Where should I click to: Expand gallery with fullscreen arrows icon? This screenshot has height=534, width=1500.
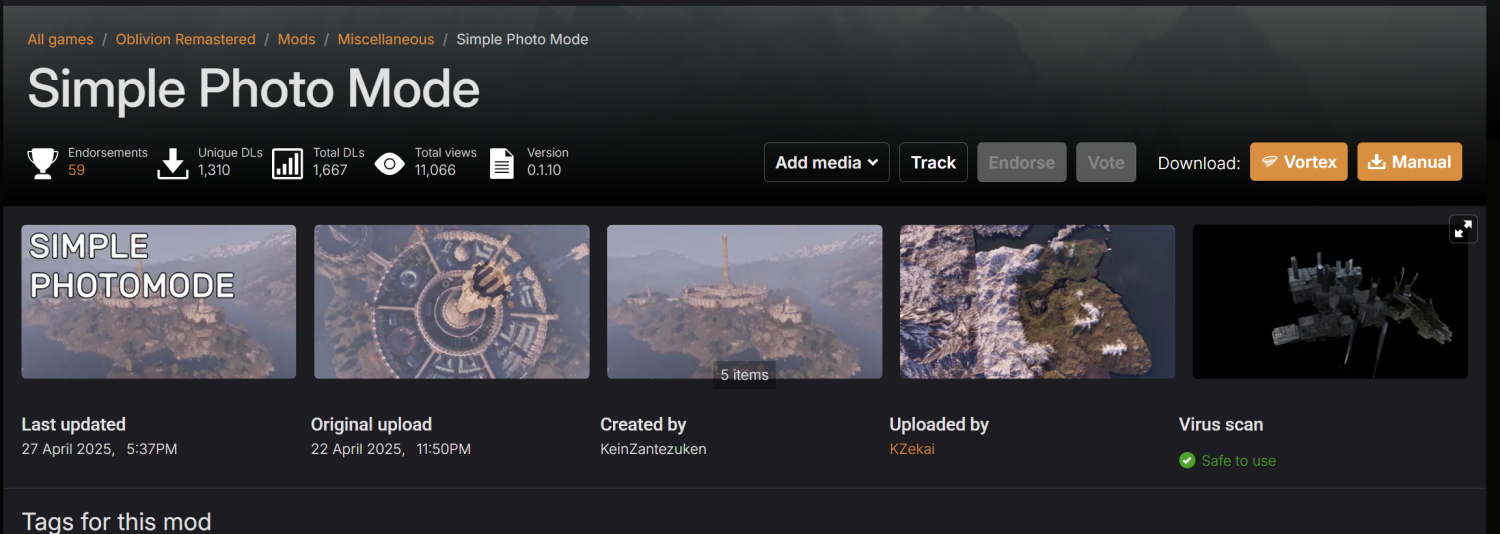tap(1463, 229)
